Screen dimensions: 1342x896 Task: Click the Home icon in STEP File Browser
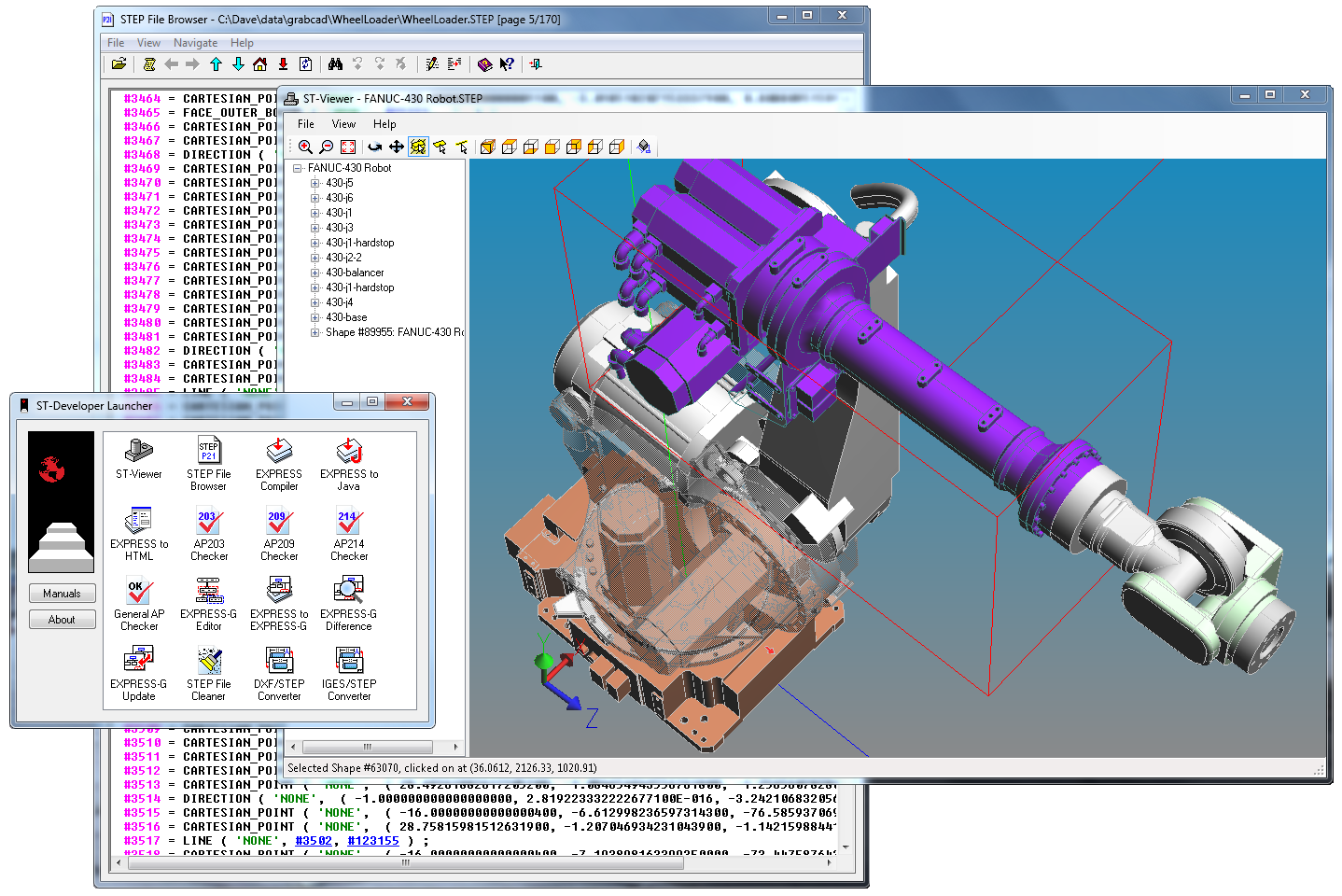(x=260, y=64)
